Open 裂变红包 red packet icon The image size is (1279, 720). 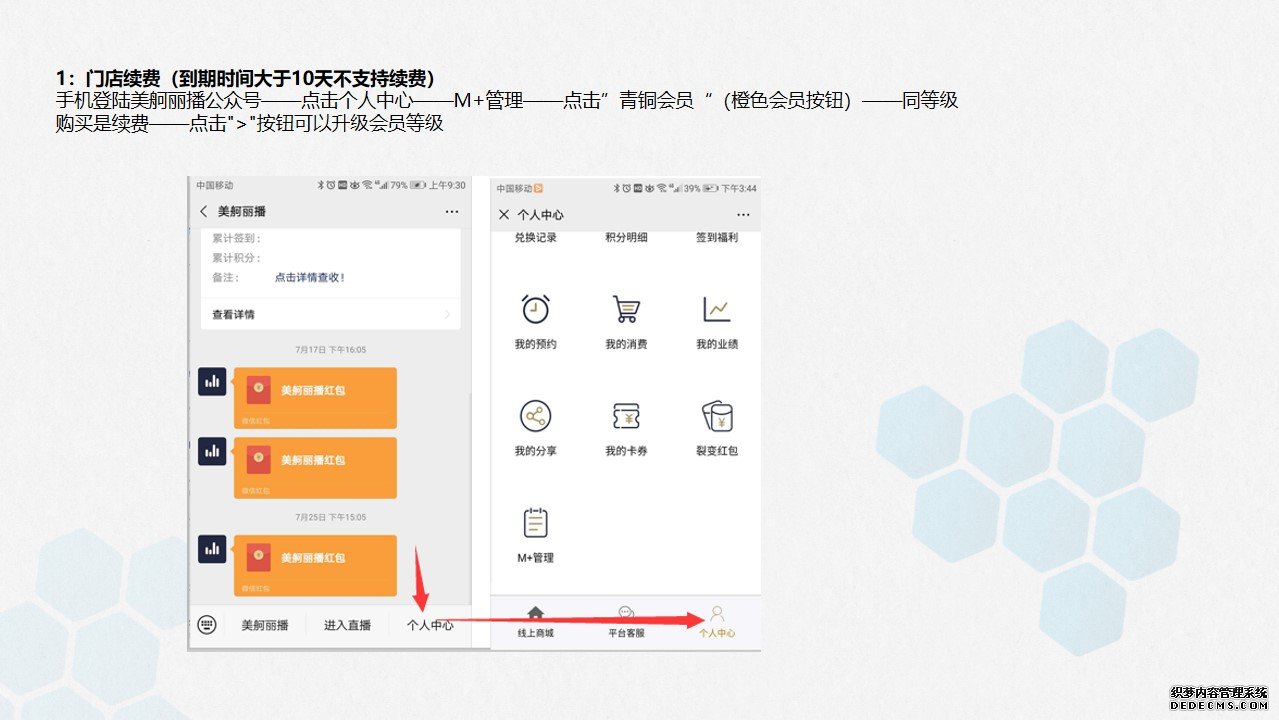point(717,416)
